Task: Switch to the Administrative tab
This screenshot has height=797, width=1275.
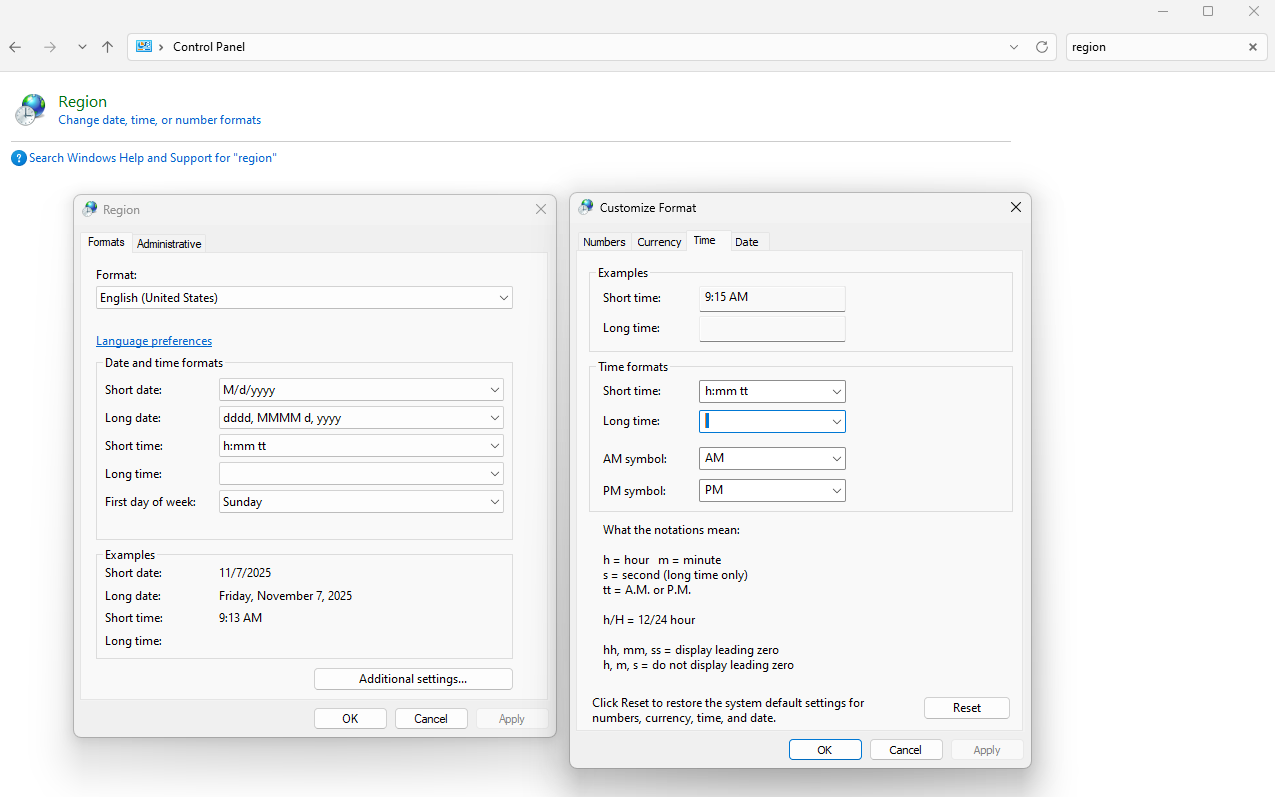Action: coord(169,244)
